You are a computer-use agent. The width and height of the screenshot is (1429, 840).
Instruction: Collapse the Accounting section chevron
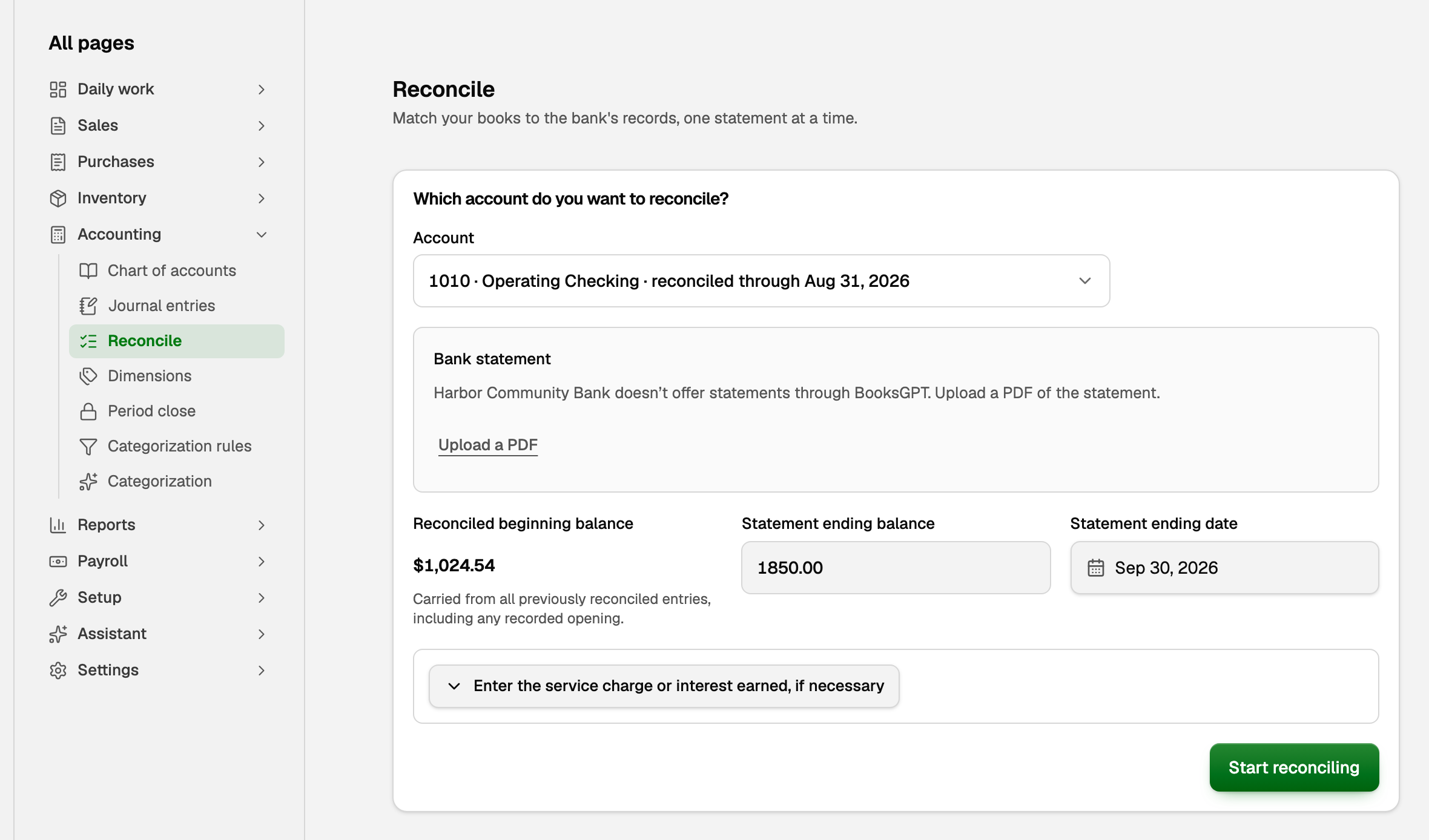pyautogui.click(x=262, y=235)
